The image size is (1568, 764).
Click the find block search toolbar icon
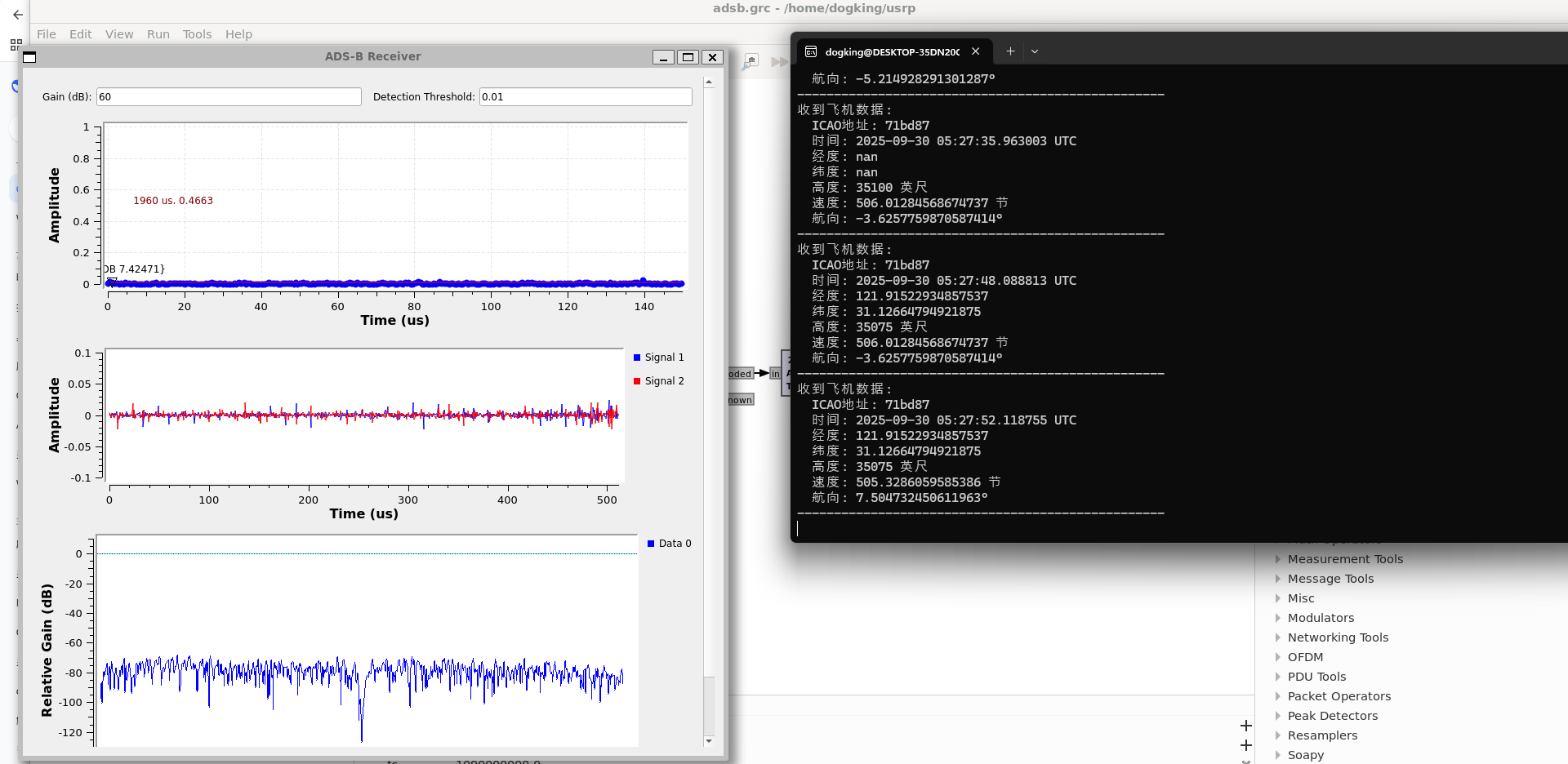(x=750, y=62)
